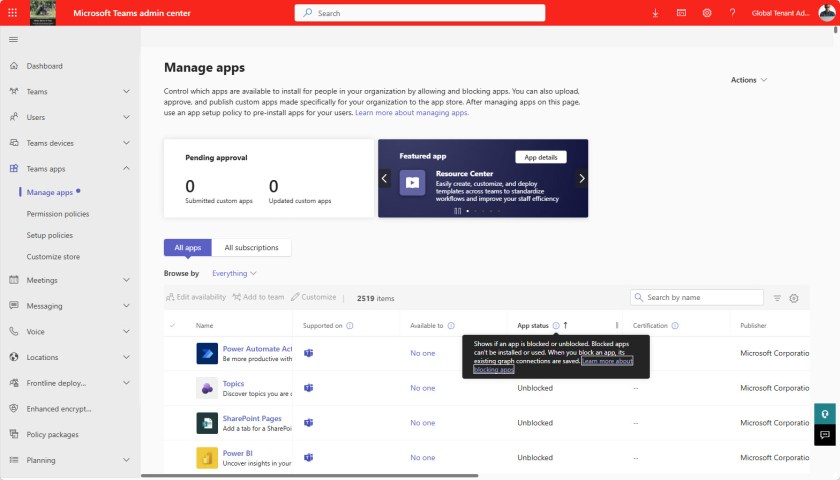
Task: Click App status info icon
Action: 556,325
